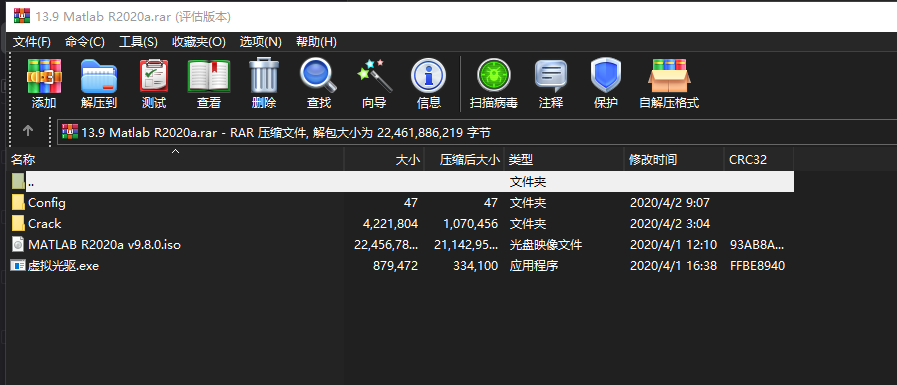This screenshot has height=385, width=897.
Task: Select 虚拟光驱.exe file name
Action: [x=63, y=266]
